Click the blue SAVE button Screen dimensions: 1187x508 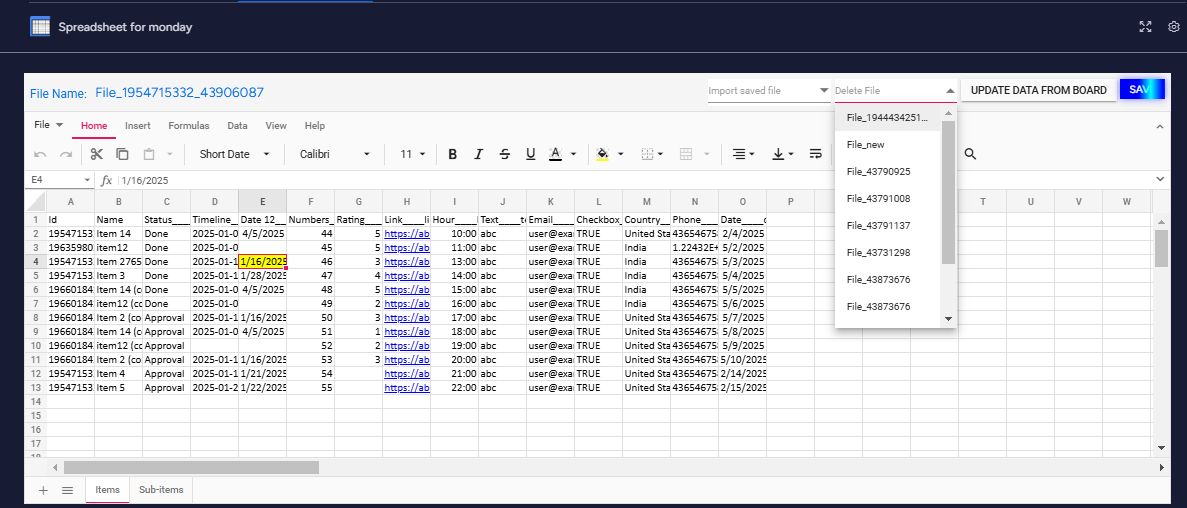pyautogui.click(x=1142, y=90)
